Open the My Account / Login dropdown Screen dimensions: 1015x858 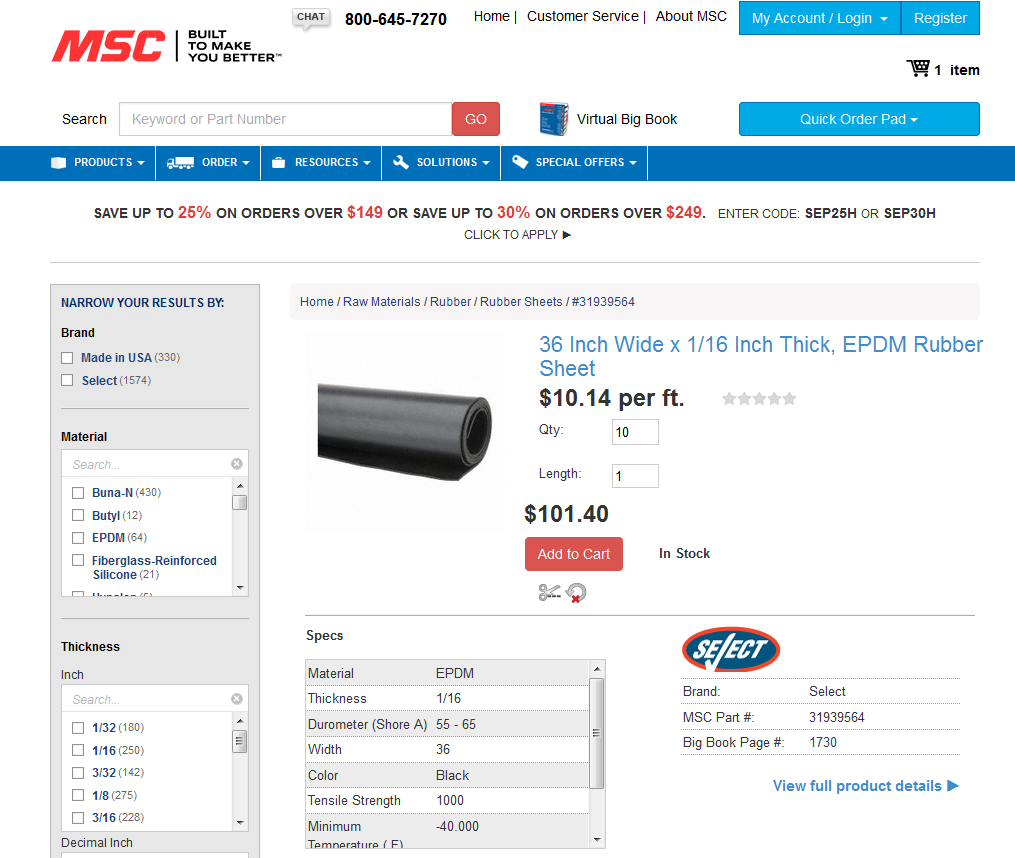(820, 18)
